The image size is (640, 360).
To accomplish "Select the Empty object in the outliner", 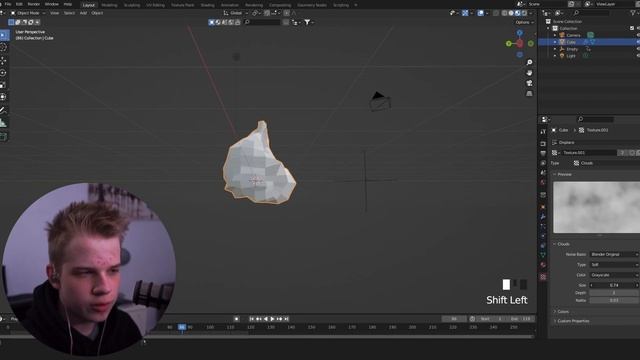I will 572,49.
